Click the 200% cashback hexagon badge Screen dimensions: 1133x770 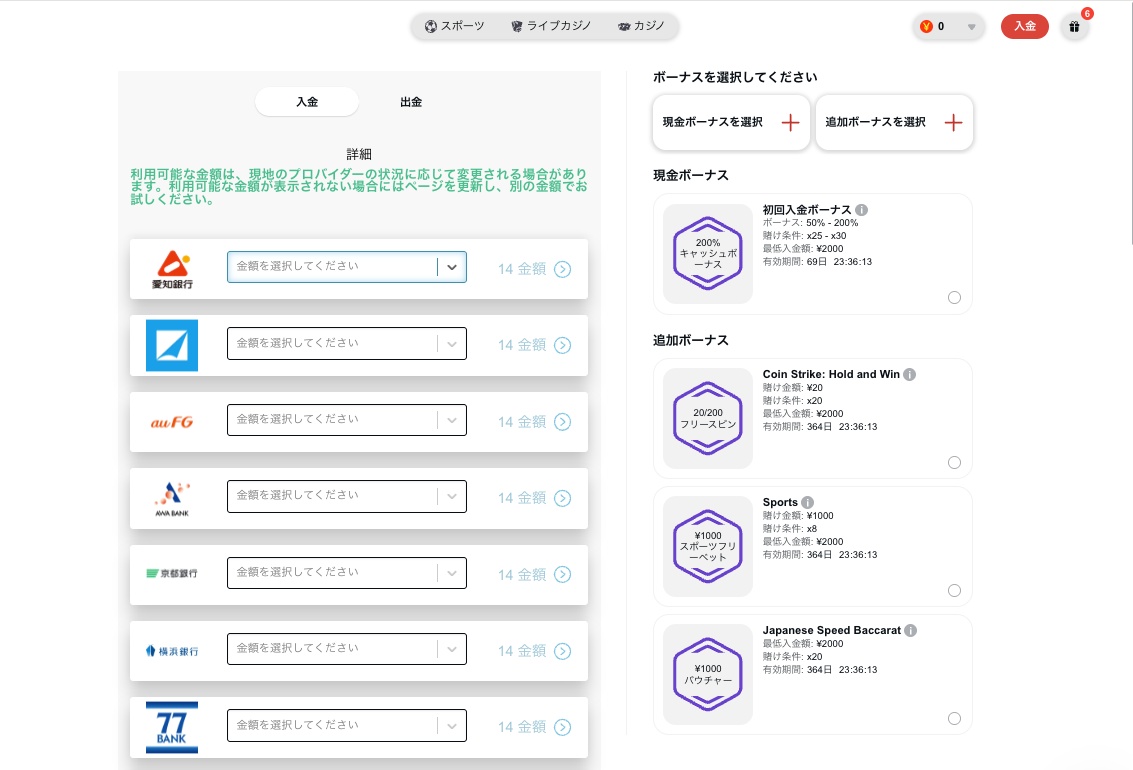[x=708, y=254]
